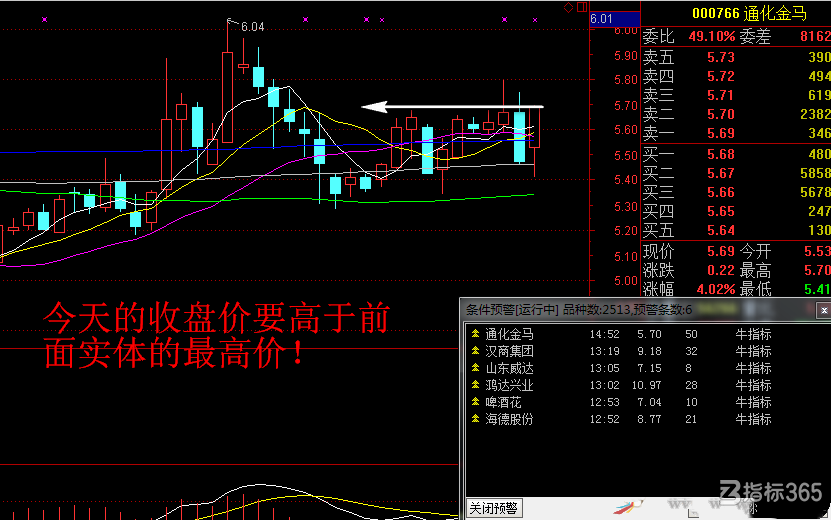
Task: Select the 汉商集团 alert row
Action: click(647, 351)
